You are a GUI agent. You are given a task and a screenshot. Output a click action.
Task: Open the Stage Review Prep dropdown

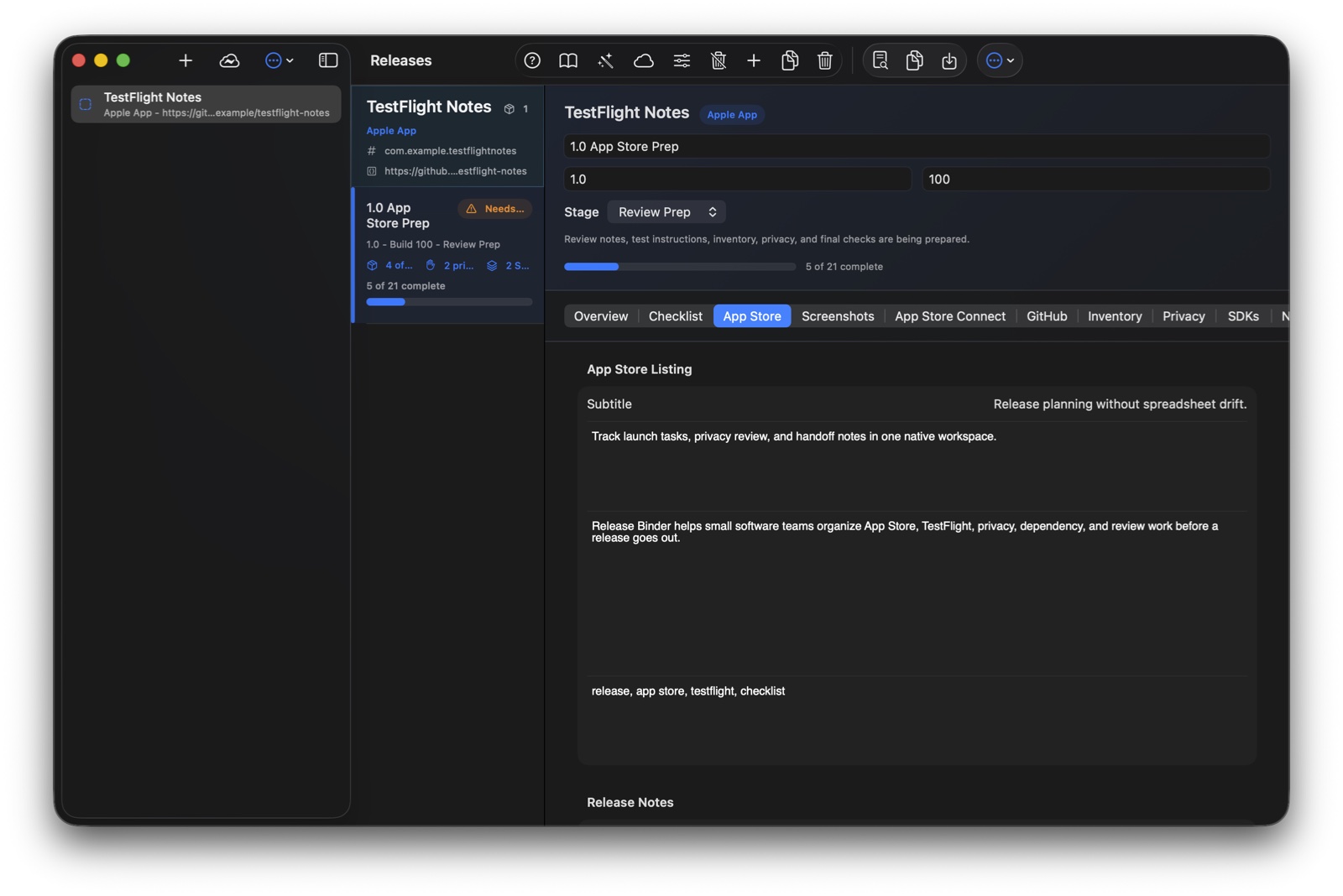666,212
